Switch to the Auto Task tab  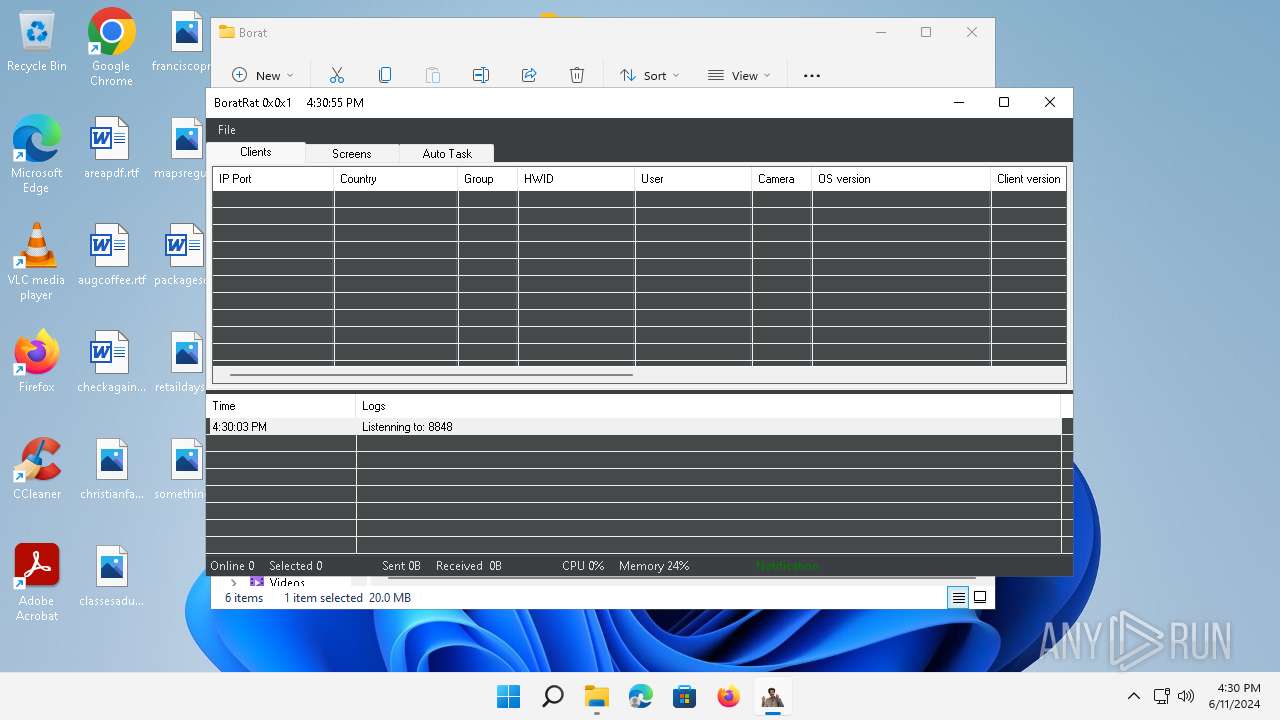[x=447, y=154]
